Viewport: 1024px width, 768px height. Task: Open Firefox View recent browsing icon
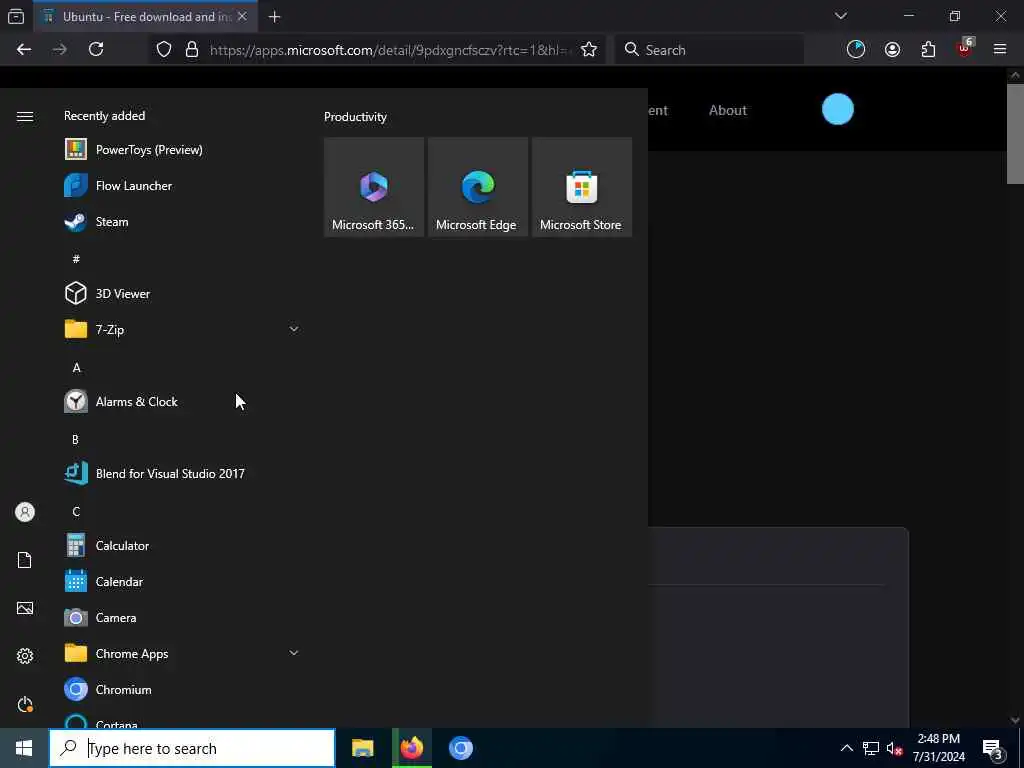coord(16,17)
